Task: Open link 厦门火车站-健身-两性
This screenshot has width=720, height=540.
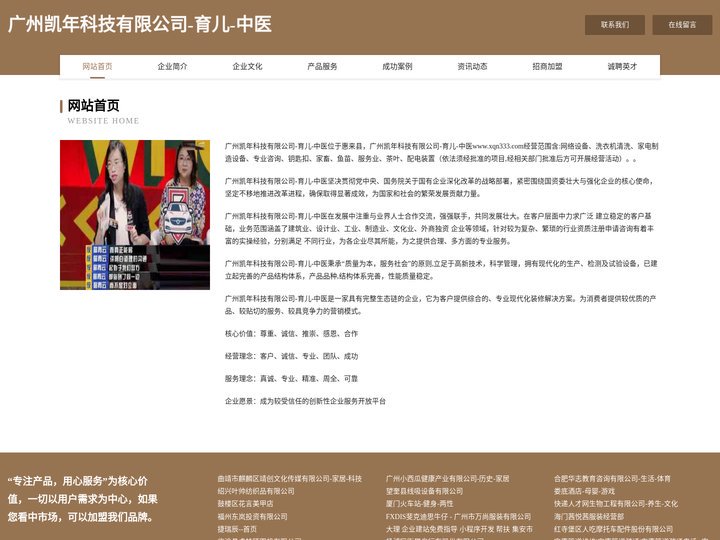Action: tap(419, 504)
